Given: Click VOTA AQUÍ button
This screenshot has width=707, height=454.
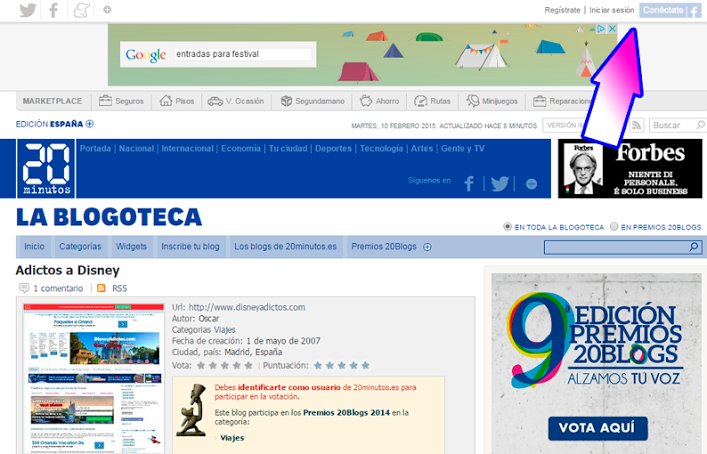Looking at the screenshot, I should coord(598,428).
